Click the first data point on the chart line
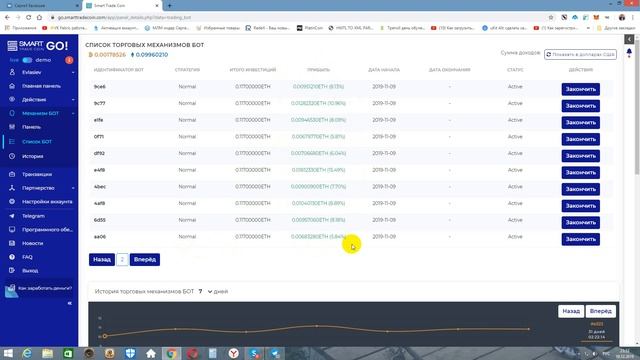The image size is (640, 360). (x=105, y=336)
